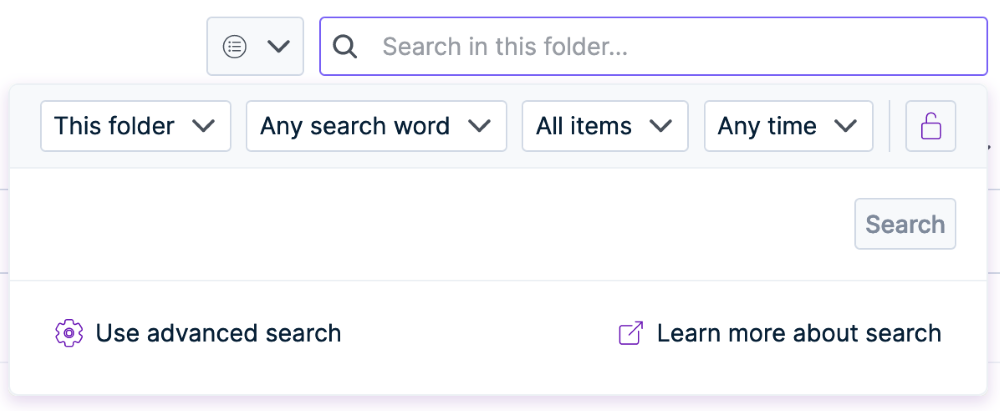Open Learn more about search link

(799, 333)
